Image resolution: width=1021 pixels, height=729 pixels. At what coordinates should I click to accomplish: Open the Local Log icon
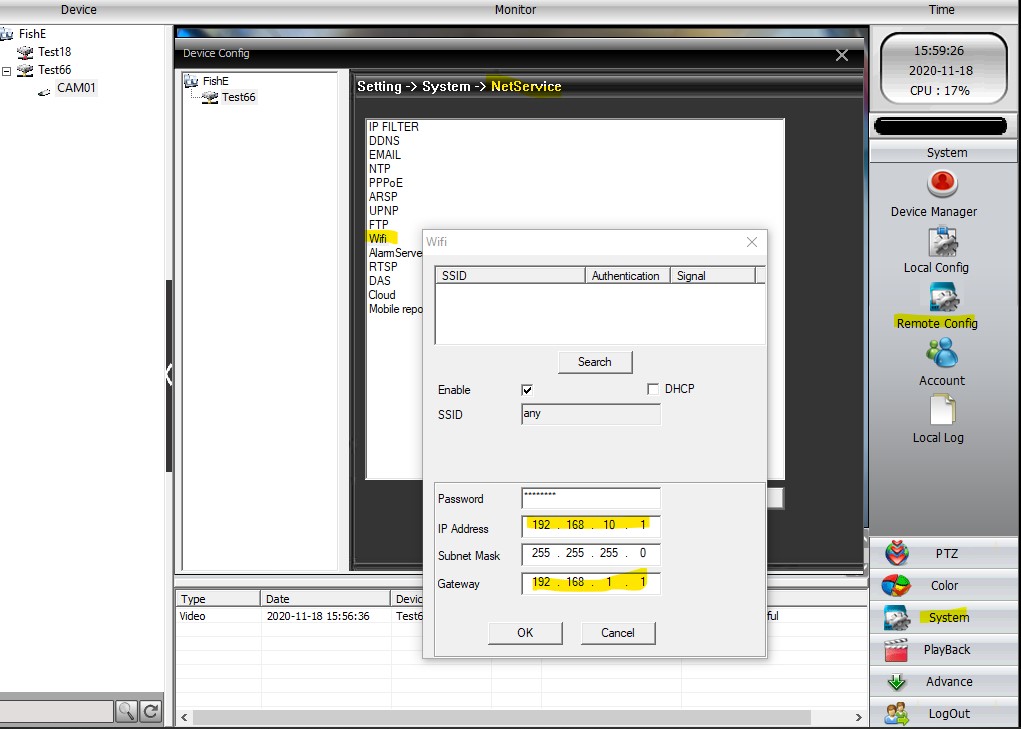942,410
